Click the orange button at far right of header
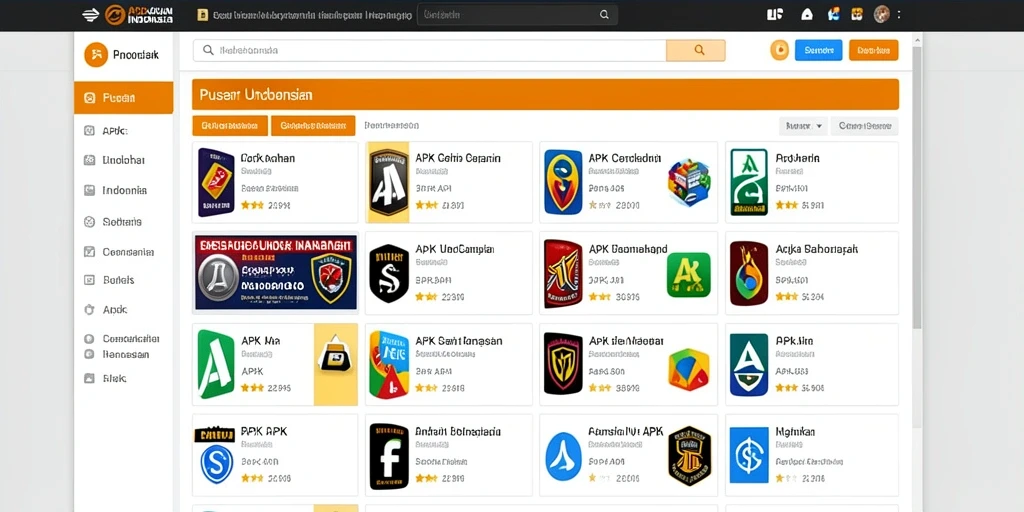Viewport: 1024px width, 512px height. [x=873, y=50]
